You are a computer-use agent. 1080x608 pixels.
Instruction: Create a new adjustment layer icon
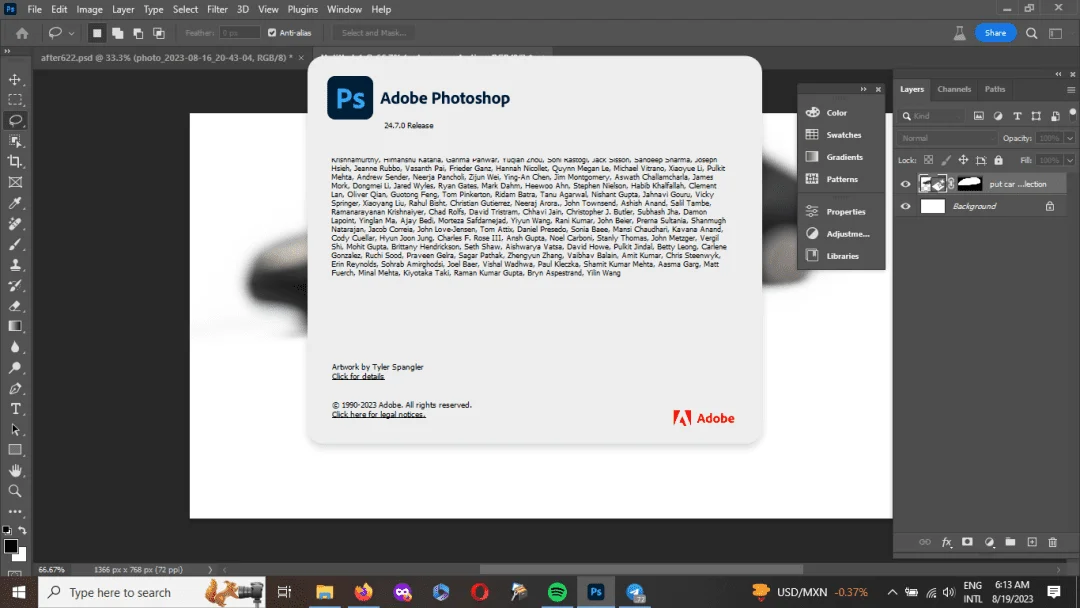989,543
